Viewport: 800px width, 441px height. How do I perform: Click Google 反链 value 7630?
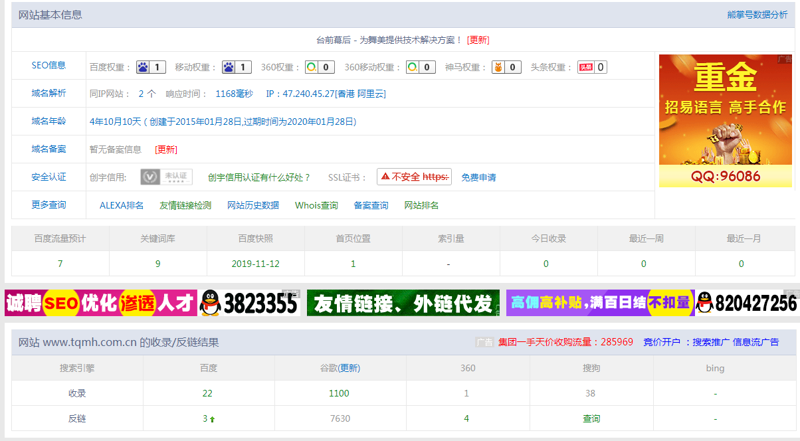[x=340, y=419]
